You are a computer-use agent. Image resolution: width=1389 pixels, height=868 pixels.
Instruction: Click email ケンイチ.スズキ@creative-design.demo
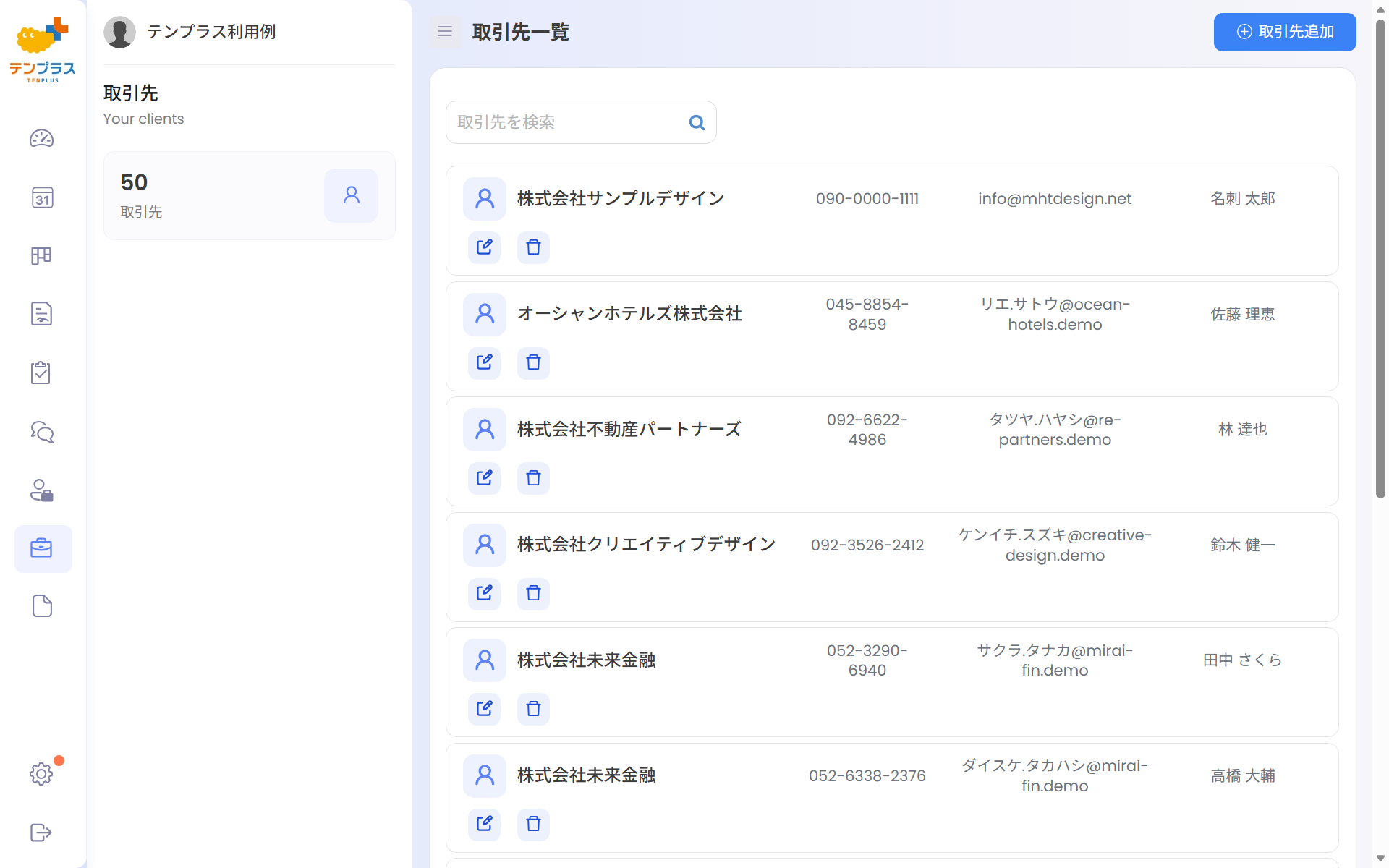point(1055,545)
